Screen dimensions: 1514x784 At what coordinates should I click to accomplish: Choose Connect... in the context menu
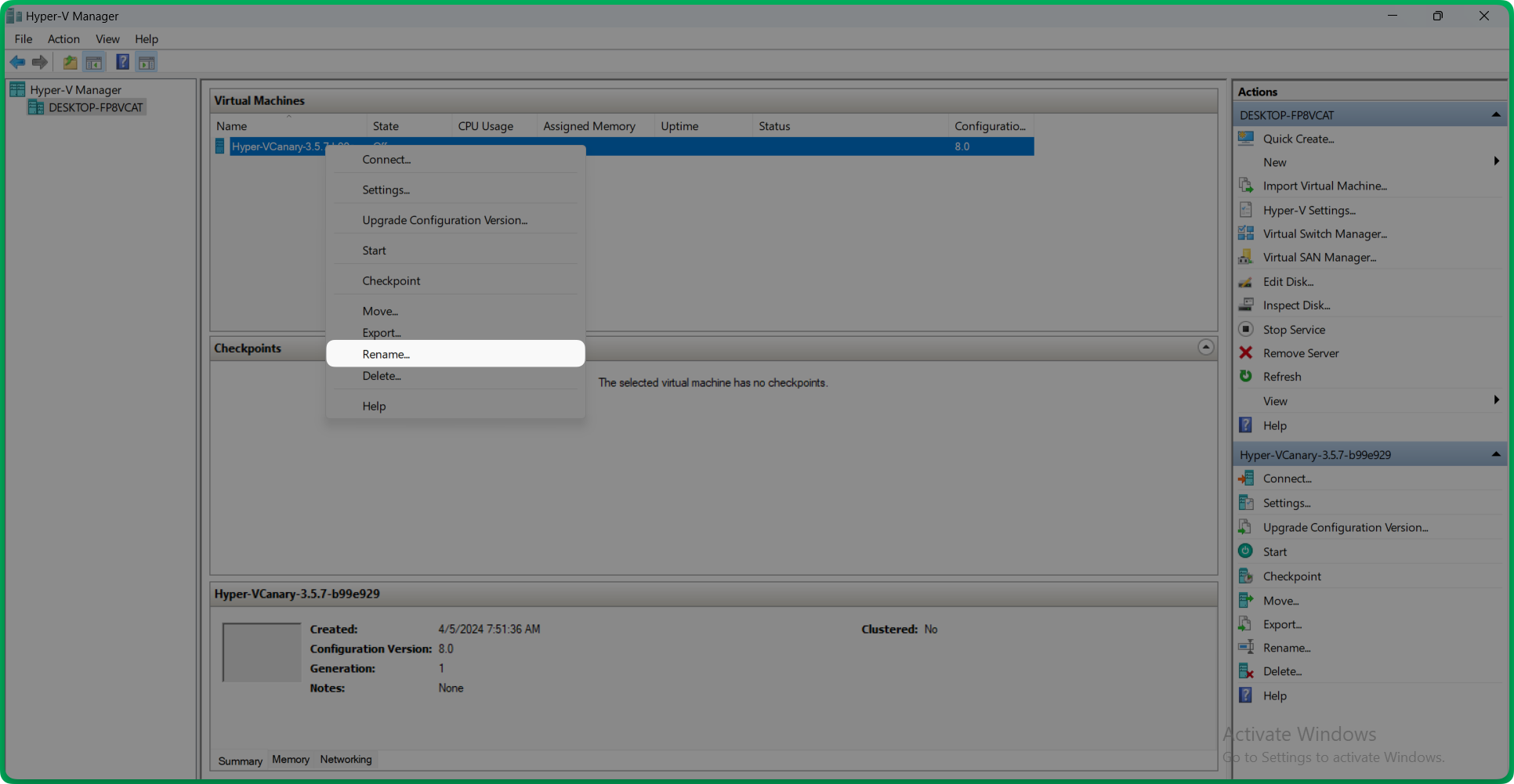(x=455, y=159)
